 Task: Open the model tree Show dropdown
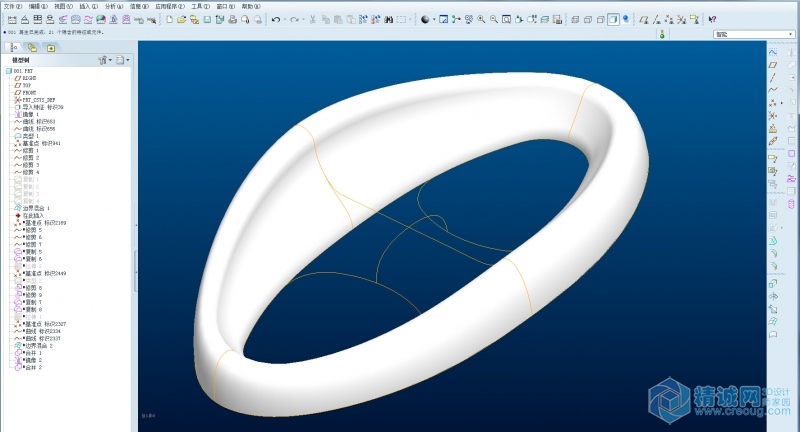coord(122,60)
